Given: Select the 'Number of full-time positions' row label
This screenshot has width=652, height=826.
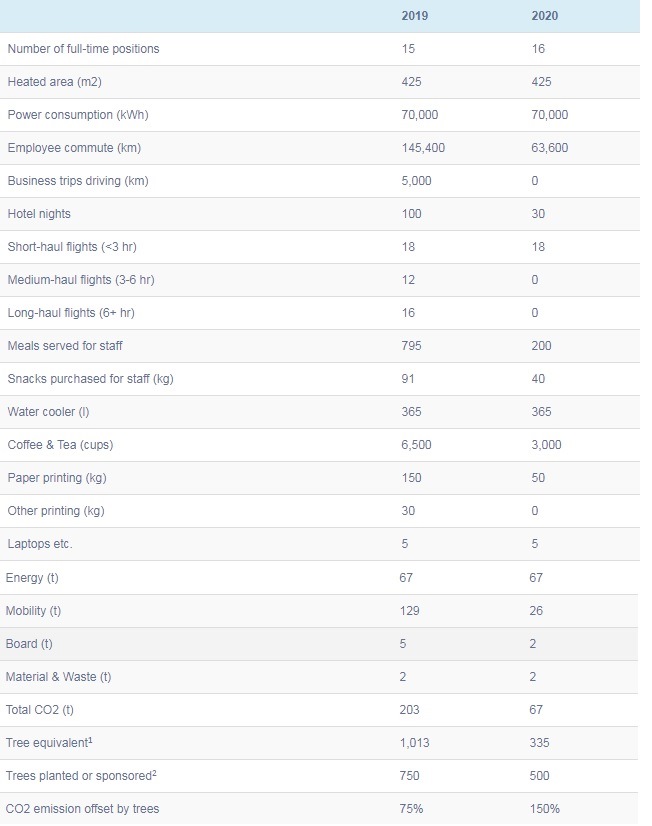Looking at the screenshot, I should (83, 49).
